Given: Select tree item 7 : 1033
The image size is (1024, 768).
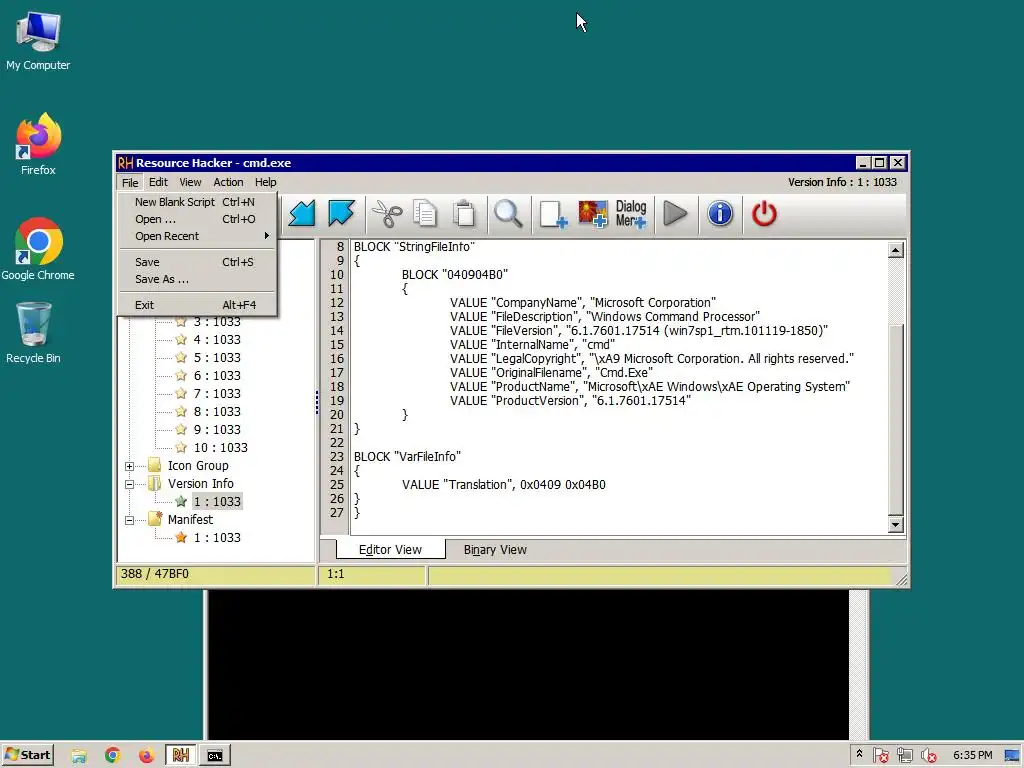Looking at the screenshot, I should point(217,394).
